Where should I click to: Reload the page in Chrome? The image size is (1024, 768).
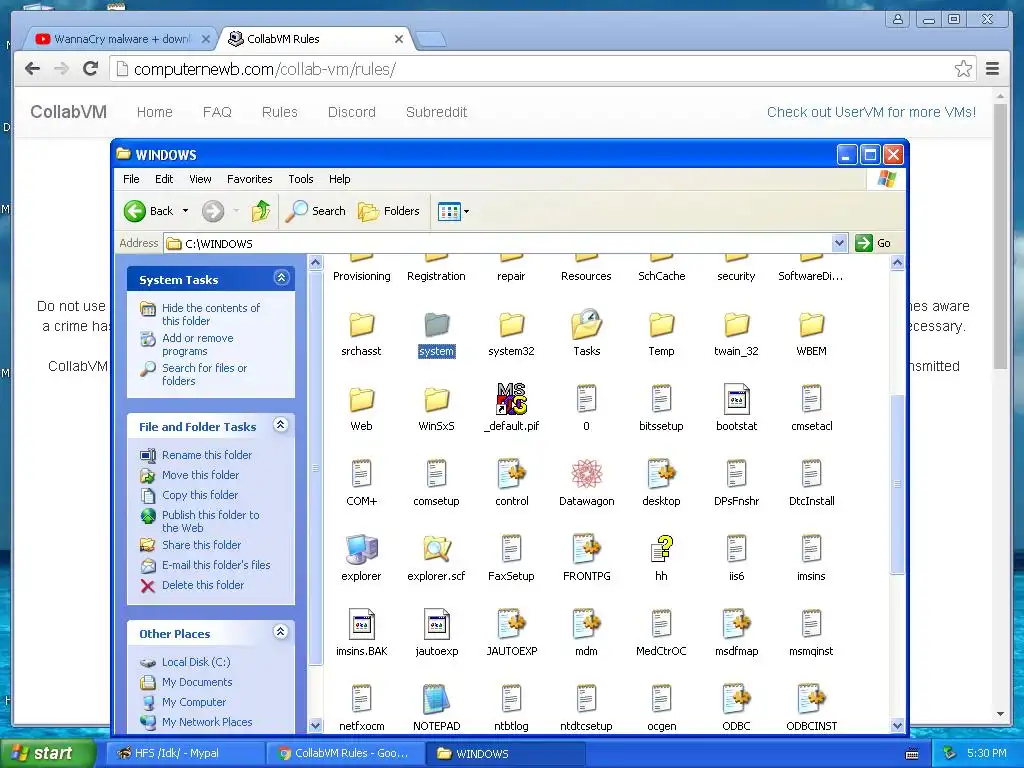(91, 69)
